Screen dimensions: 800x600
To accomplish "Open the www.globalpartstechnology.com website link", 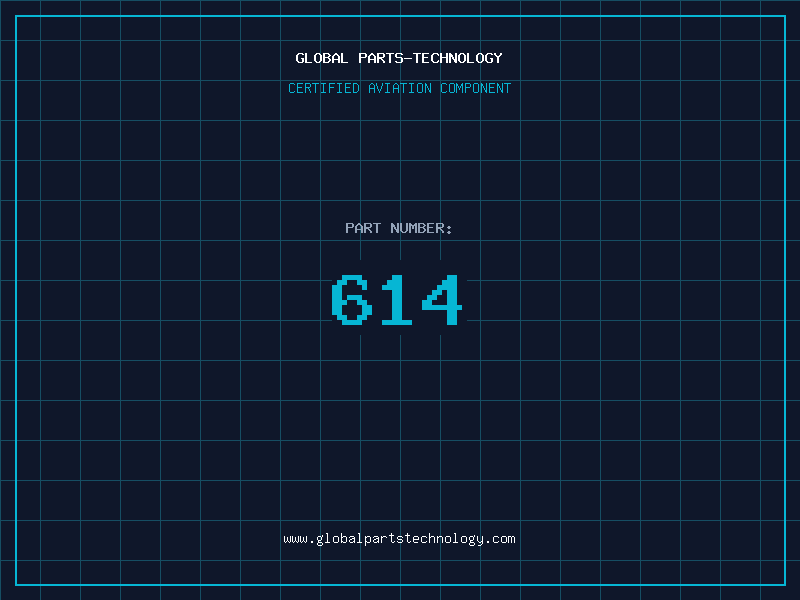I will [399, 539].
